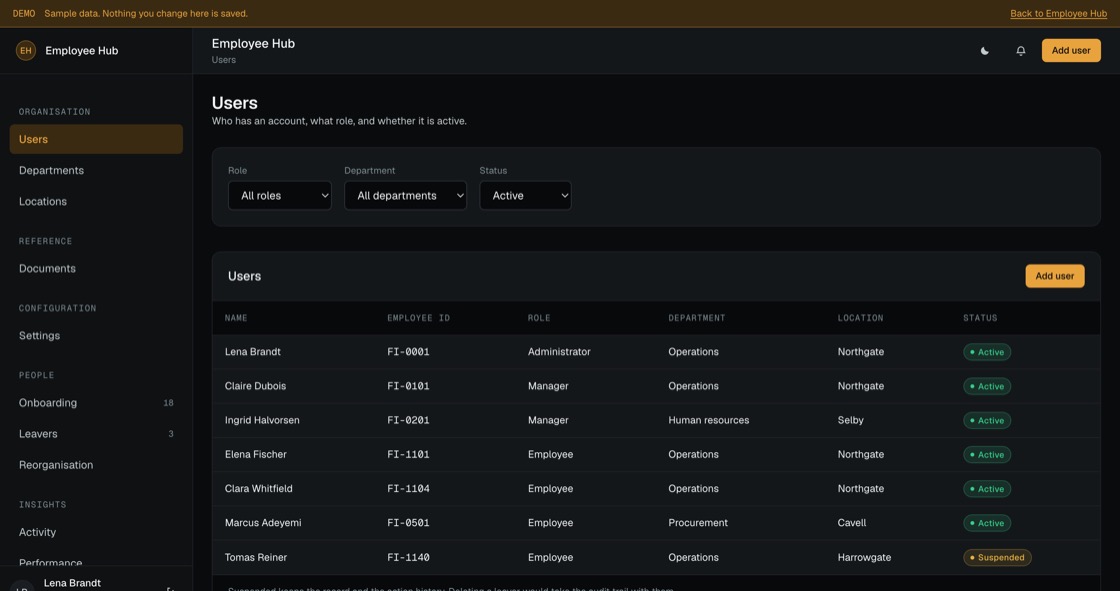The width and height of the screenshot is (1120, 591).
Task: Select the Elena Fischer row name
Action: tap(256, 455)
